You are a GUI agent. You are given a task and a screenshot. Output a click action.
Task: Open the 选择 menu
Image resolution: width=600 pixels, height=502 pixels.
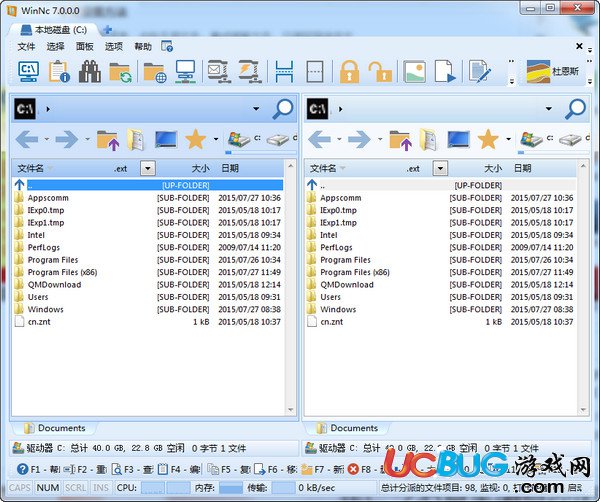pyautogui.click(x=55, y=47)
